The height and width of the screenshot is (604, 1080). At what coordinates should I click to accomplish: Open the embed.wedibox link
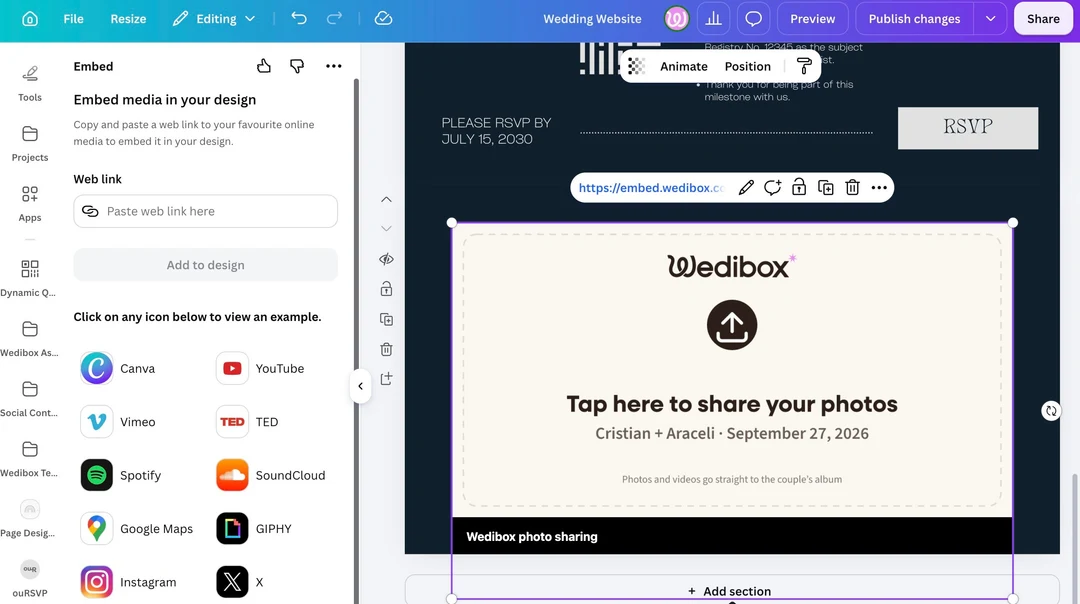tap(652, 187)
